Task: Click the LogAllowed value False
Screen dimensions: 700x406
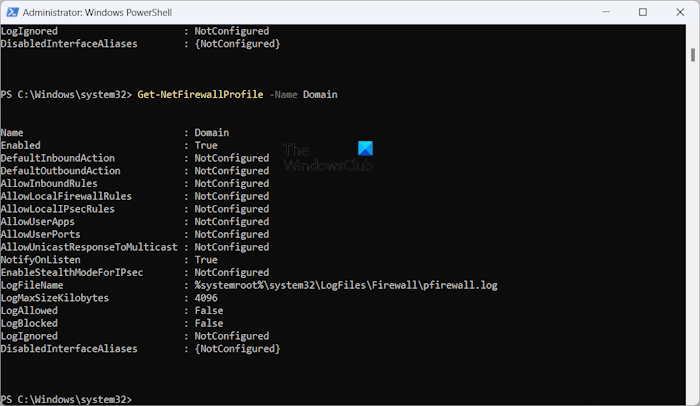Action: (210, 311)
